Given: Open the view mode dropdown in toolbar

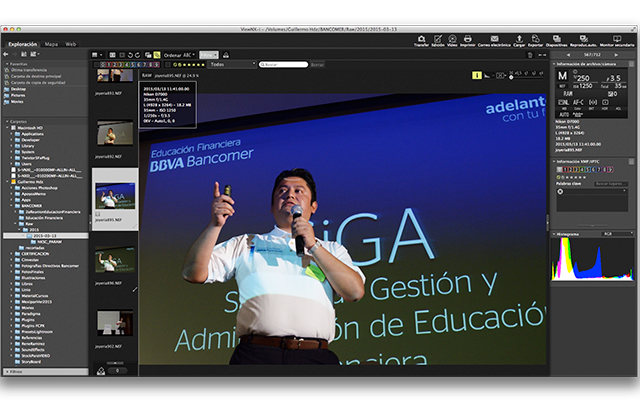Looking at the screenshot, I should (97, 55).
